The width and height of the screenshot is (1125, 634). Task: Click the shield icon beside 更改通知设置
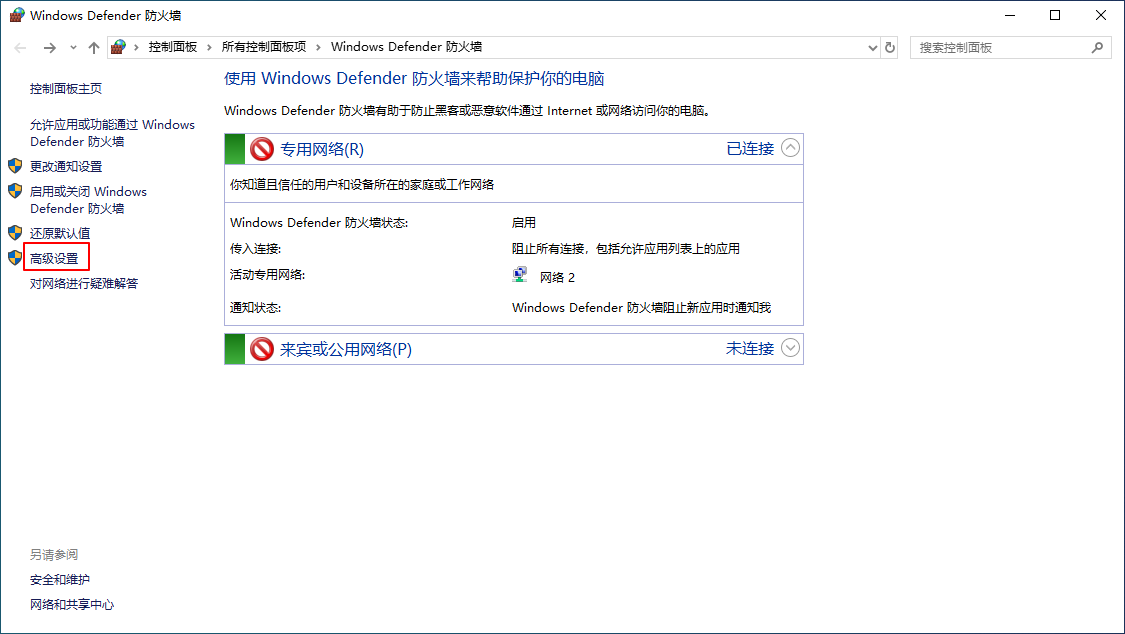click(x=15, y=166)
